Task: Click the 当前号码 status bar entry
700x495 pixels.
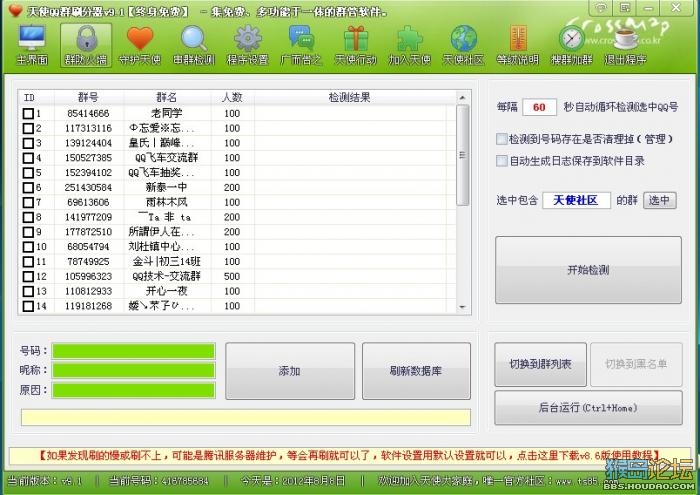Action: tap(159, 481)
